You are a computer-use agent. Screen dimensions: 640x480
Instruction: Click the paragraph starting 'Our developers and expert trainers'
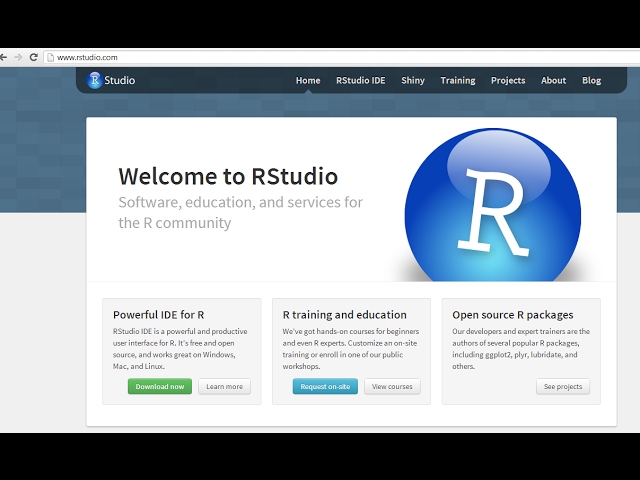[521, 349]
